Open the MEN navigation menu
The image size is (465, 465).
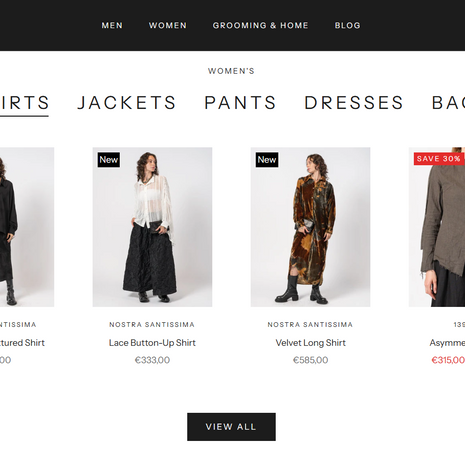[x=112, y=25]
